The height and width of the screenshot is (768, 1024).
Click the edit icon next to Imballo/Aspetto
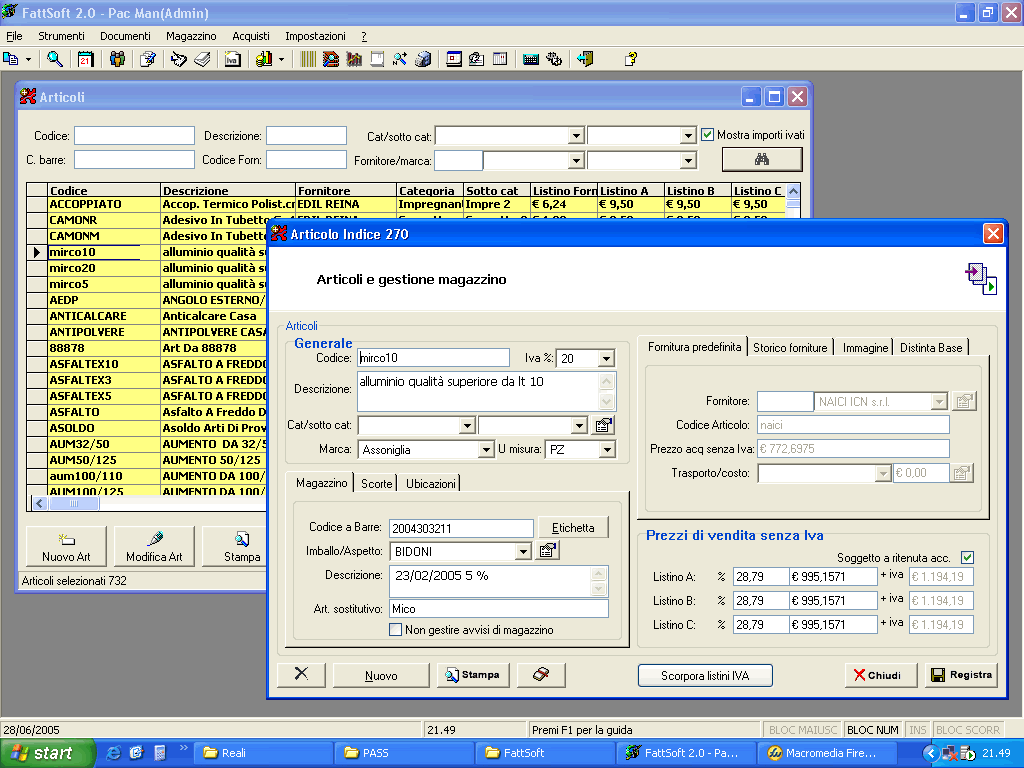pos(548,551)
